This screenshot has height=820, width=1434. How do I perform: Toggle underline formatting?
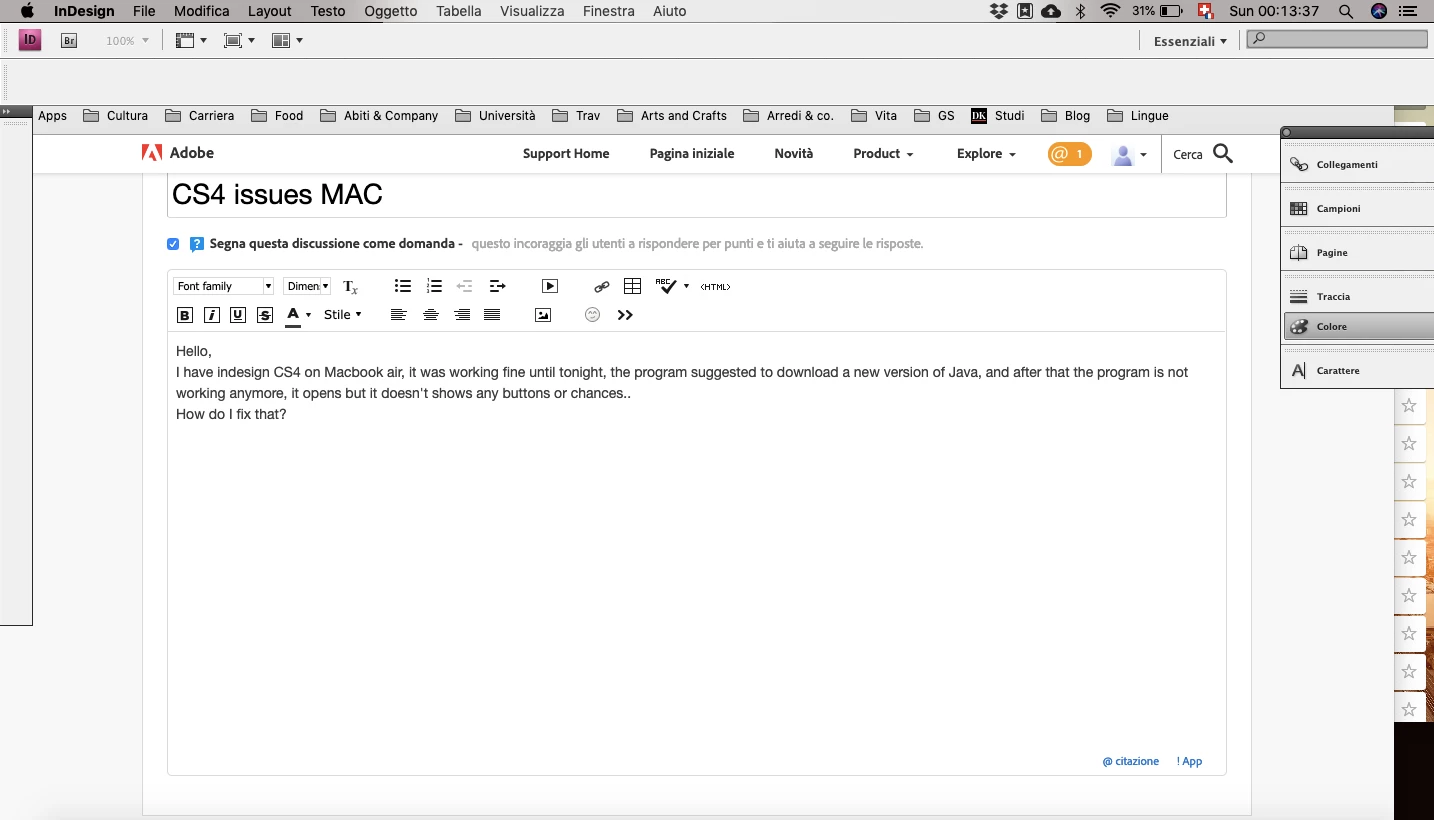click(238, 315)
